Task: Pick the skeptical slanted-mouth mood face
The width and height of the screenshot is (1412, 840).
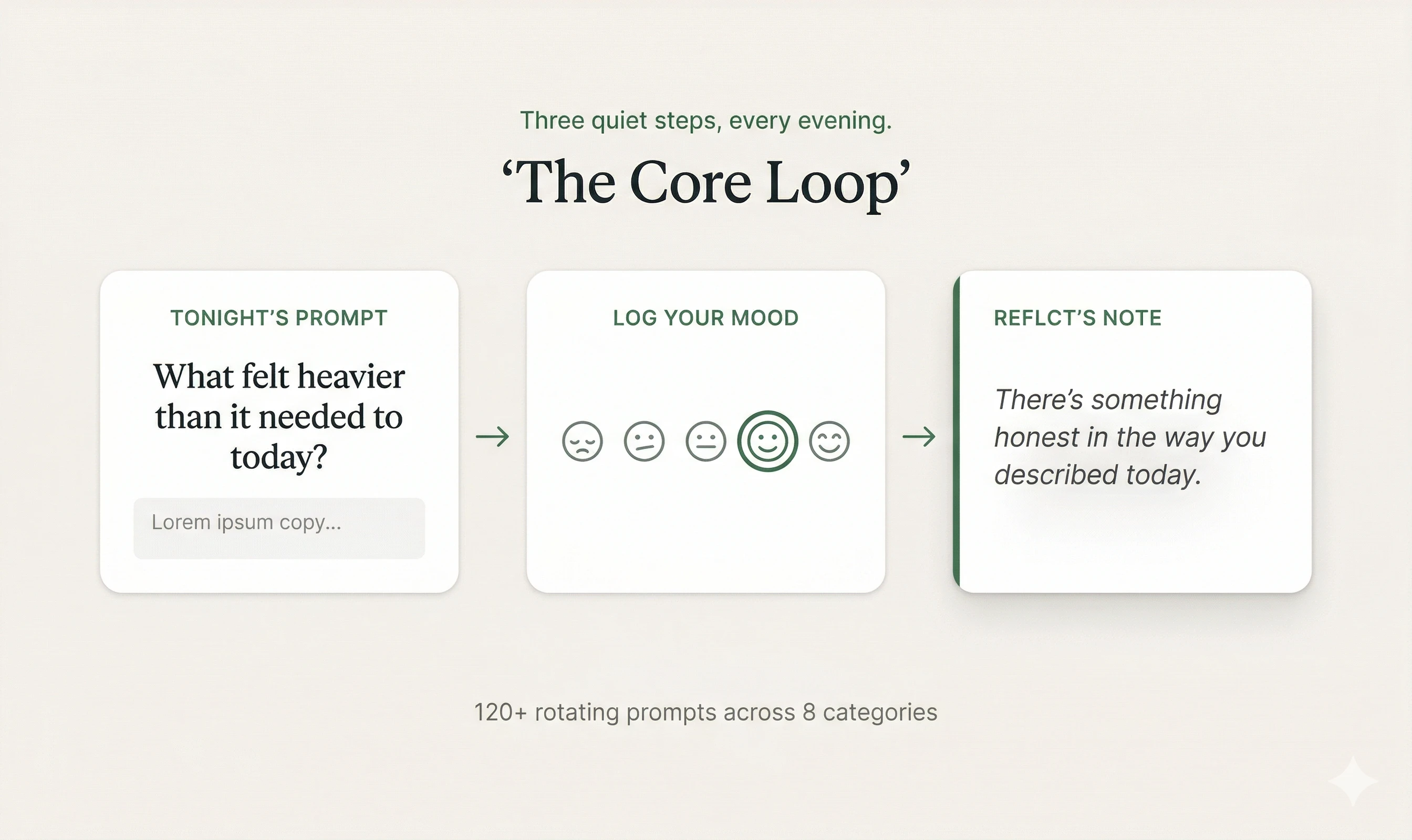Action: coord(644,442)
